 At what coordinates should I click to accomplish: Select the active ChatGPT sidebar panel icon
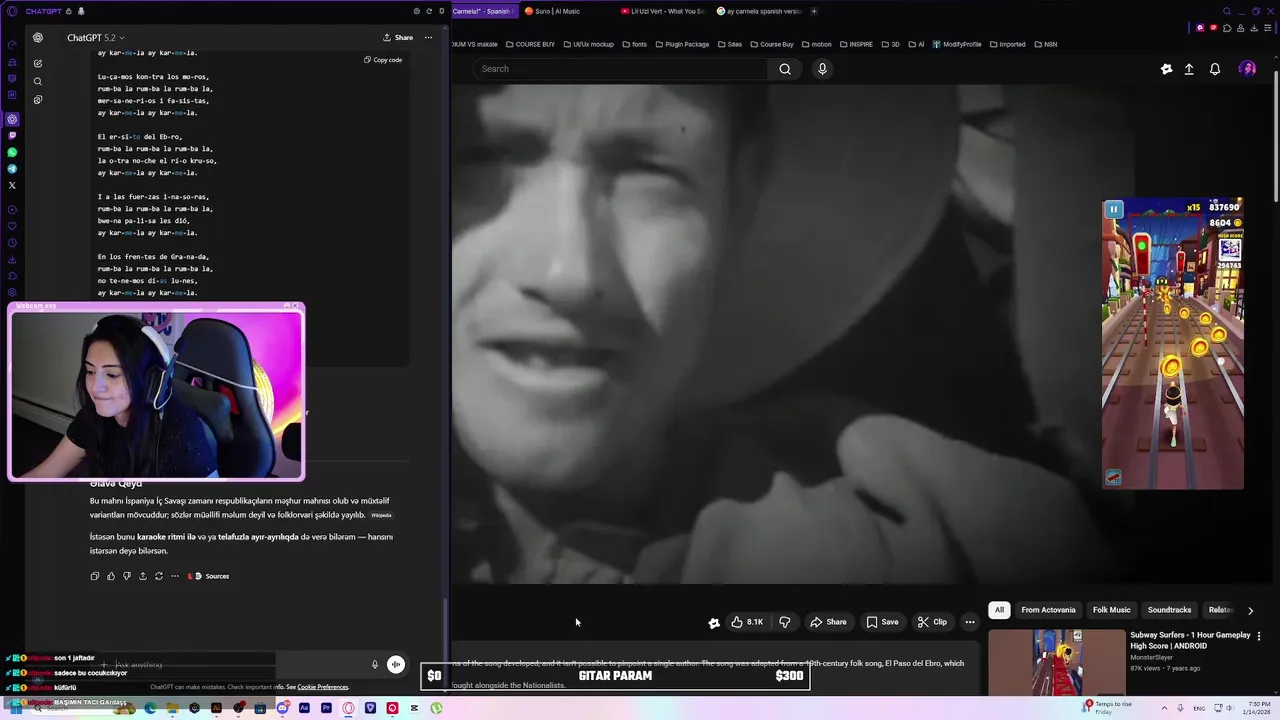(12, 119)
